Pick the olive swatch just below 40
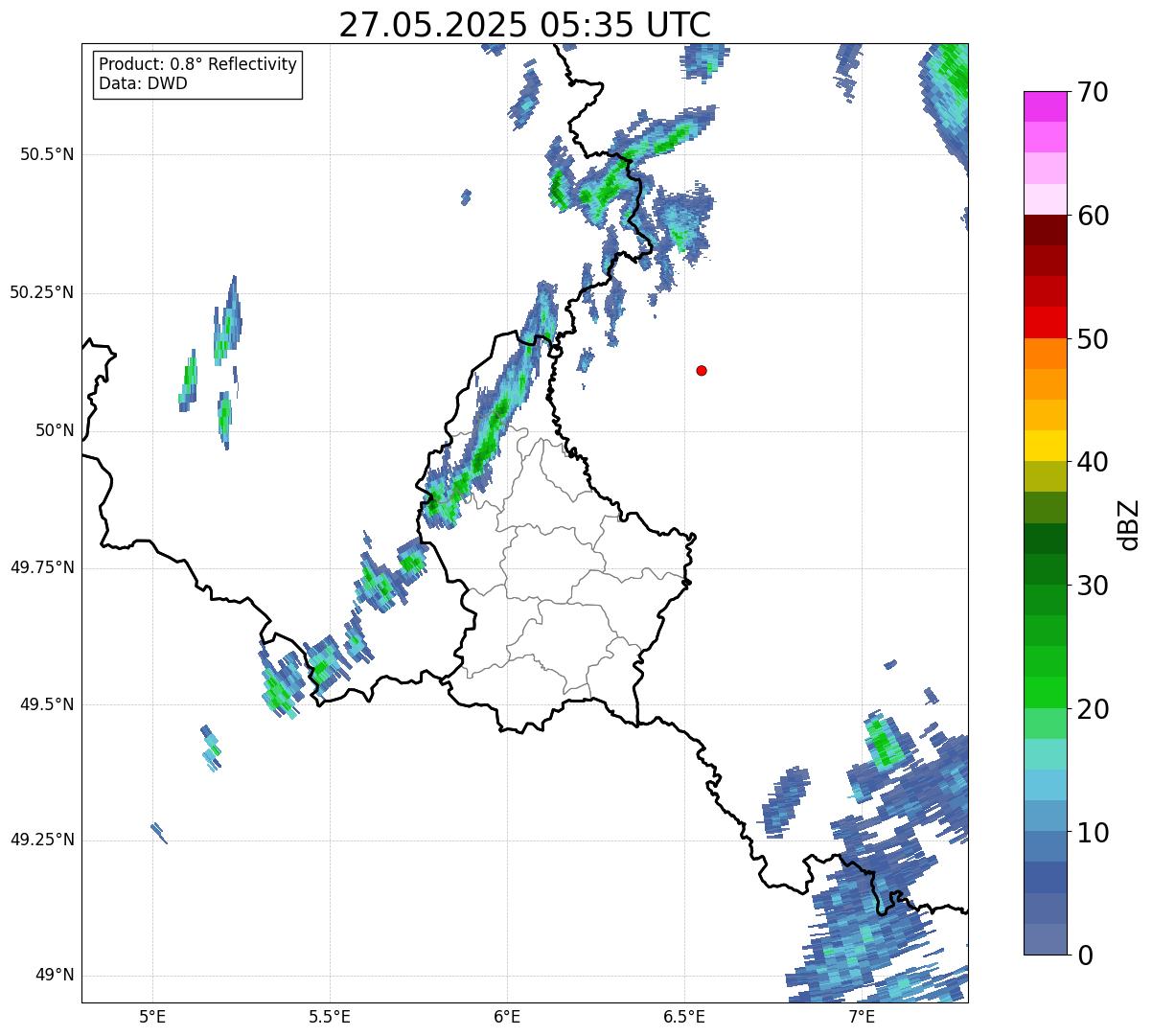Screen dimensions: 1152x1036 click(x=1046, y=476)
